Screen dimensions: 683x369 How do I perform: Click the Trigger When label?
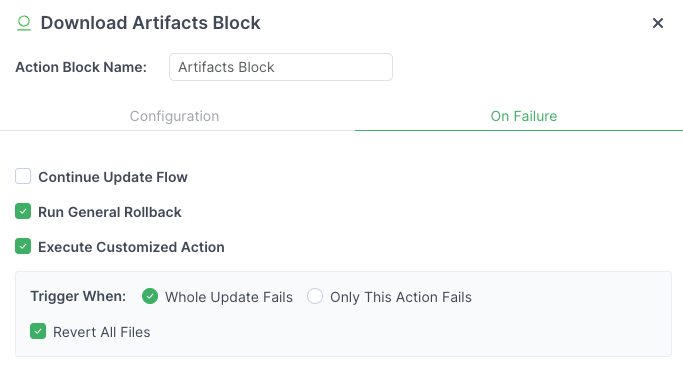coord(78,297)
